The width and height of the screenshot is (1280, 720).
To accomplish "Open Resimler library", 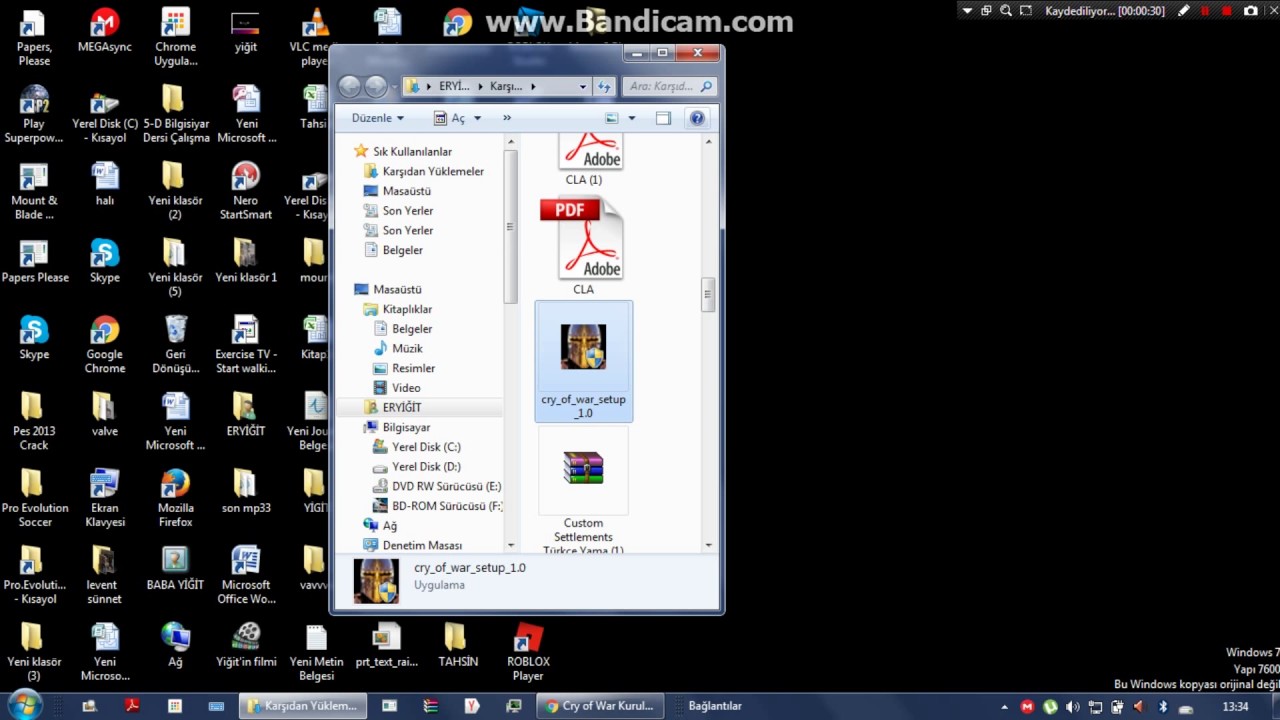I will point(413,368).
